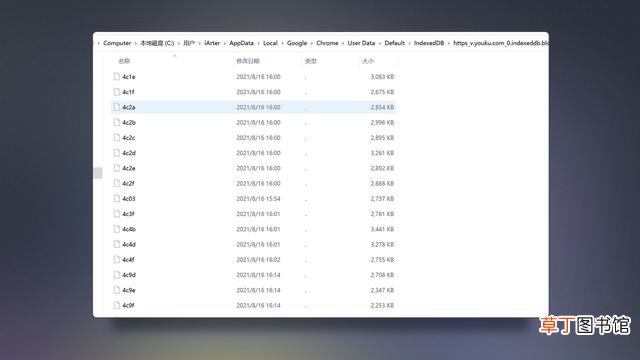Jump to Default folder in path
Image resolution: width=640 pixels, height=360 pixels.
click(394, 43)
